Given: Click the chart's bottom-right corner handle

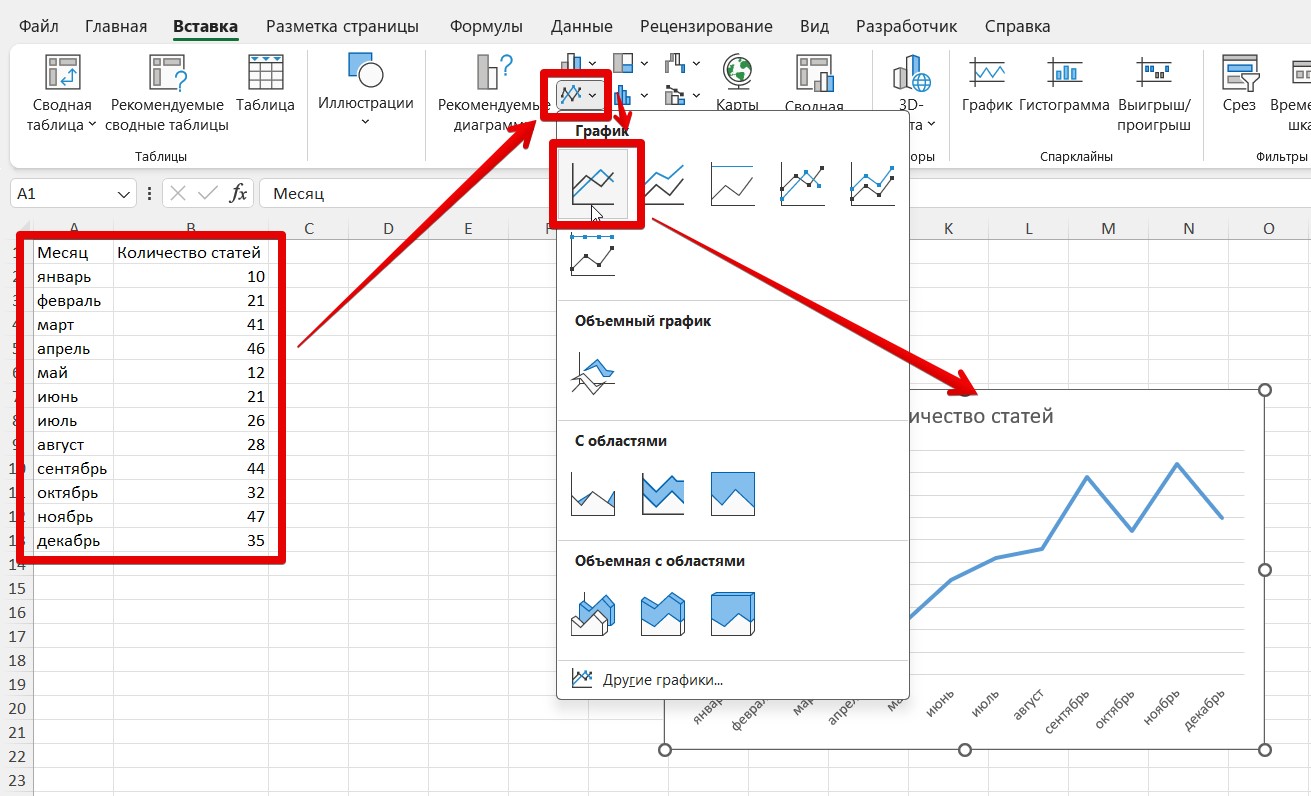Looking at the screenshot, I should (x=1264, y=749).
